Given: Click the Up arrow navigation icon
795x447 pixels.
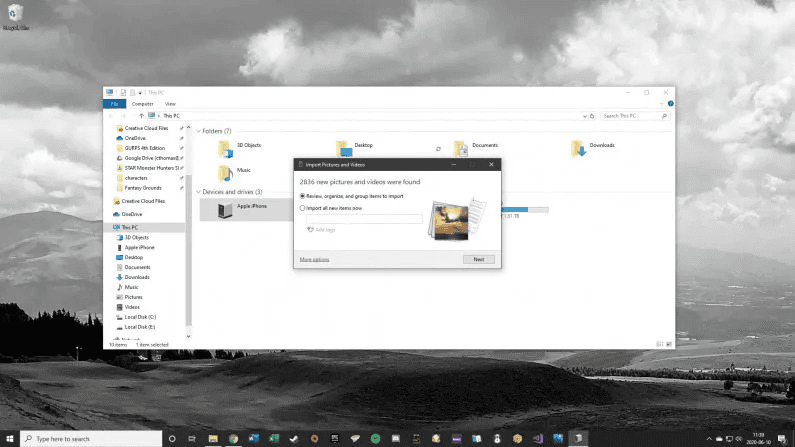Looking at the screenshot, I should tap(142, 116).
